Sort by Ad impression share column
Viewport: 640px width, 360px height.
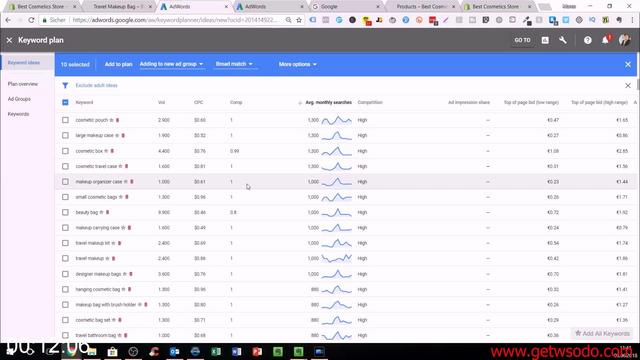pos(469,102)
